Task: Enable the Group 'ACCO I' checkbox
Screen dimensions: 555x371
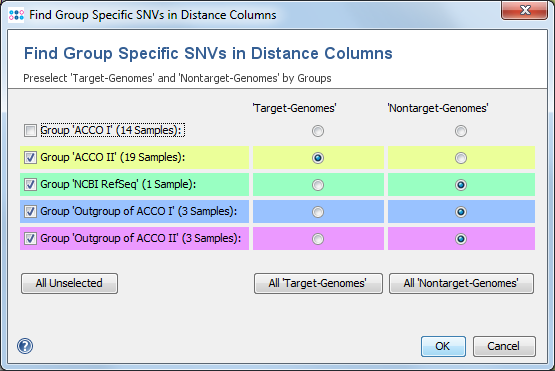Action: coord(30,130)
